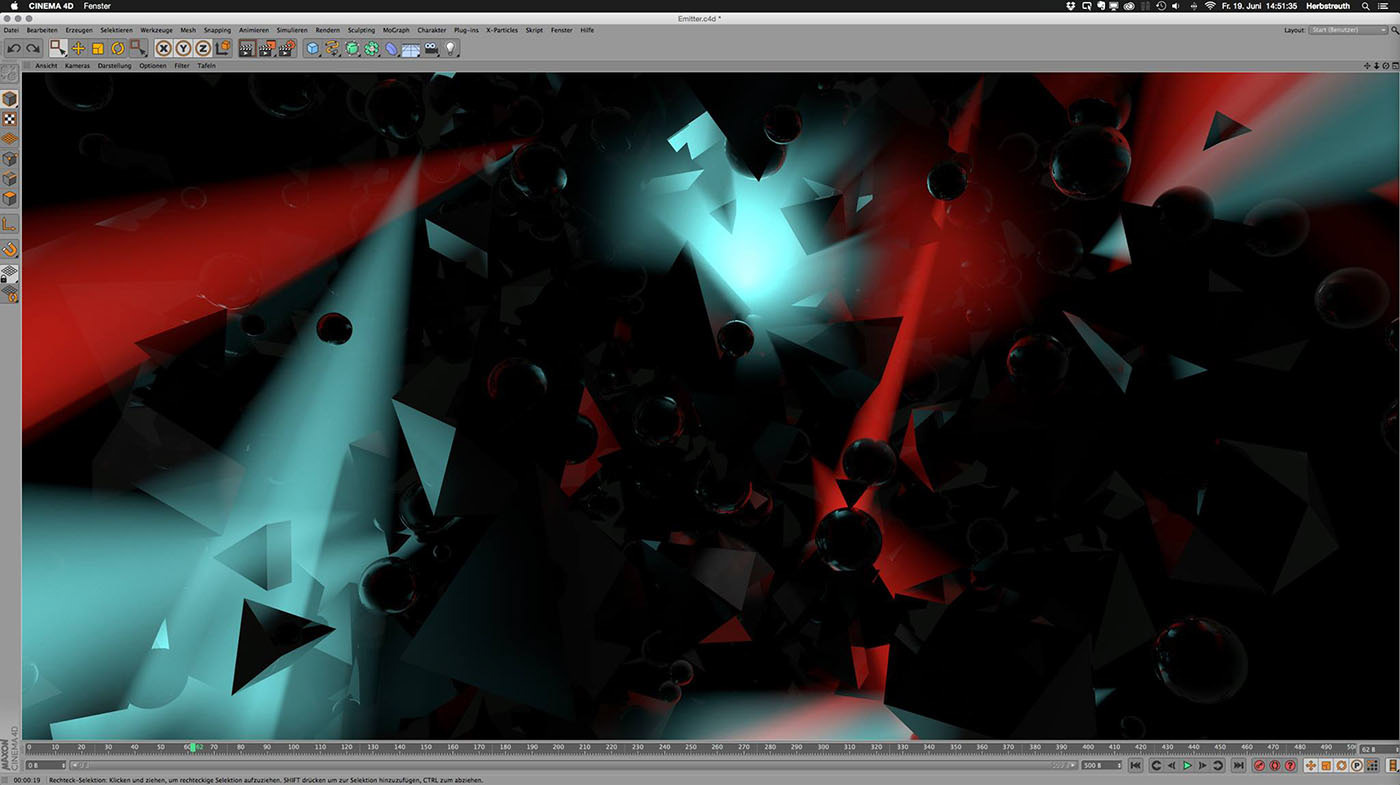Click the Undo arrow in the toolbar
The image size is (1400, 785).
[x=14, y=48]
